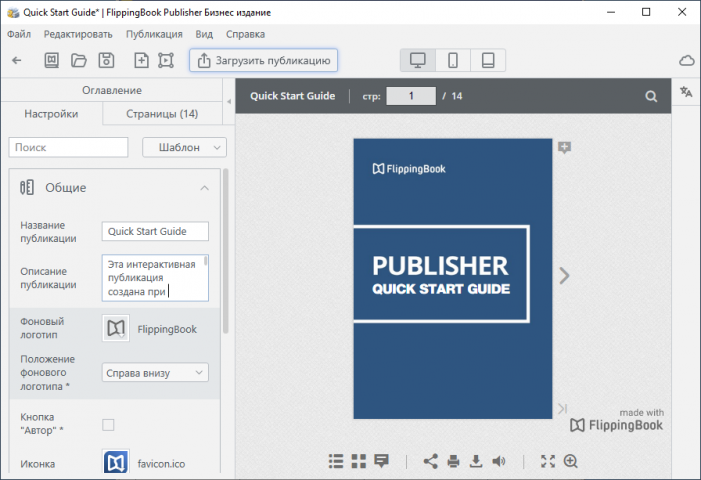Open the Справка menu
This screenshot has width=701, height=480.
(x=245, y=34)
